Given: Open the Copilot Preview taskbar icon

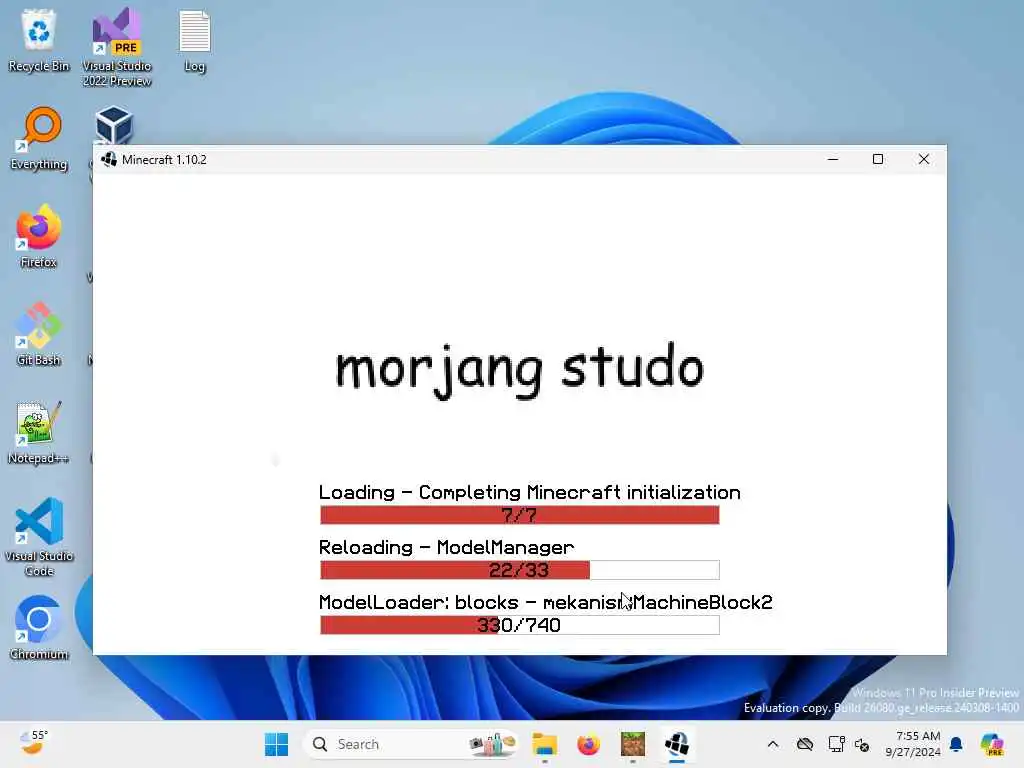Looking at the screenshot, I should (992, 744).
